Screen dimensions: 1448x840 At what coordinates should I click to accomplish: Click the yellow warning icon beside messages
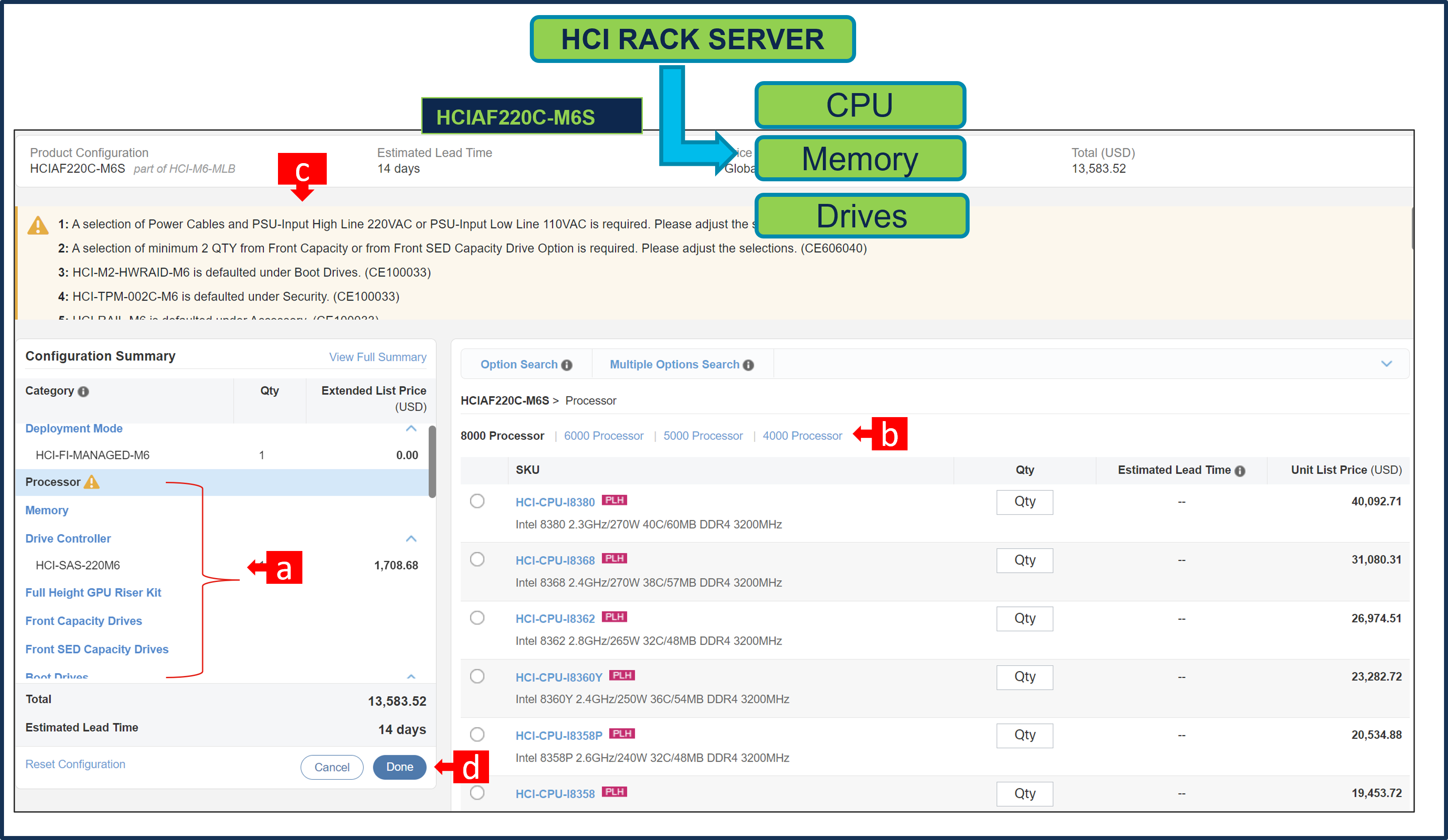click(x=38, y=225)
